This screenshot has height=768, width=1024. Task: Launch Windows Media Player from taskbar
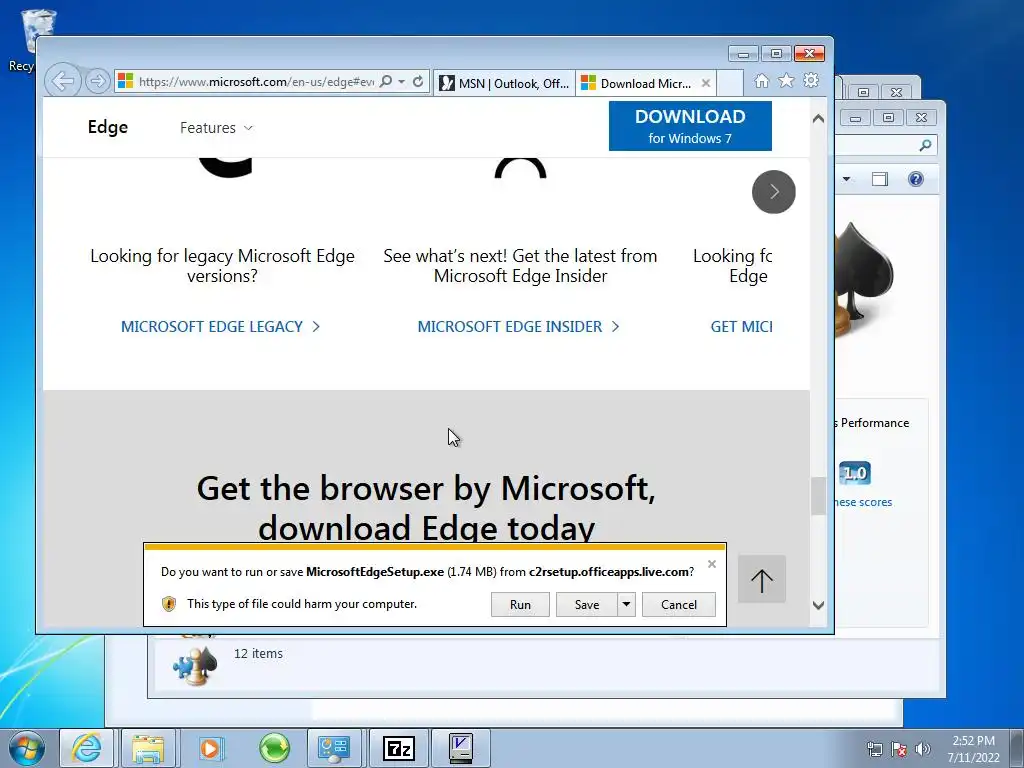(210, 748)
